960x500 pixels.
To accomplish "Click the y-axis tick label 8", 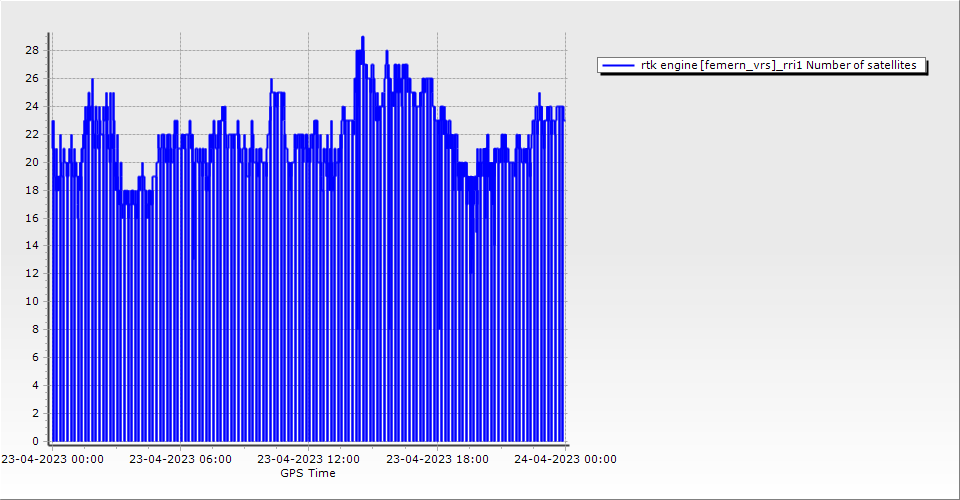I will click(x=36, y=329).
